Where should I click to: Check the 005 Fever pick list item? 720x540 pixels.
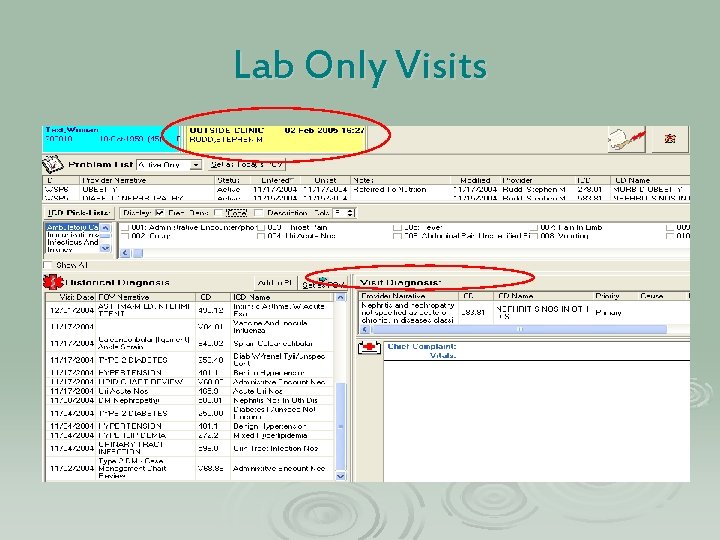tap(397, 228)
